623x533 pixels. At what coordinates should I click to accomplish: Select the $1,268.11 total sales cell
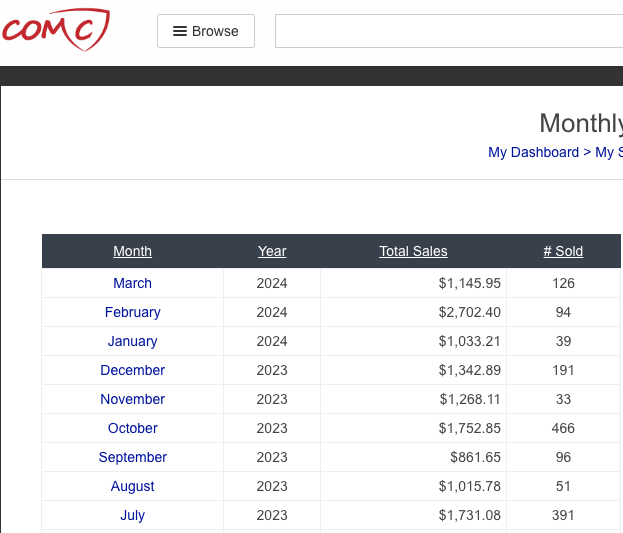(x=413, y=399)
